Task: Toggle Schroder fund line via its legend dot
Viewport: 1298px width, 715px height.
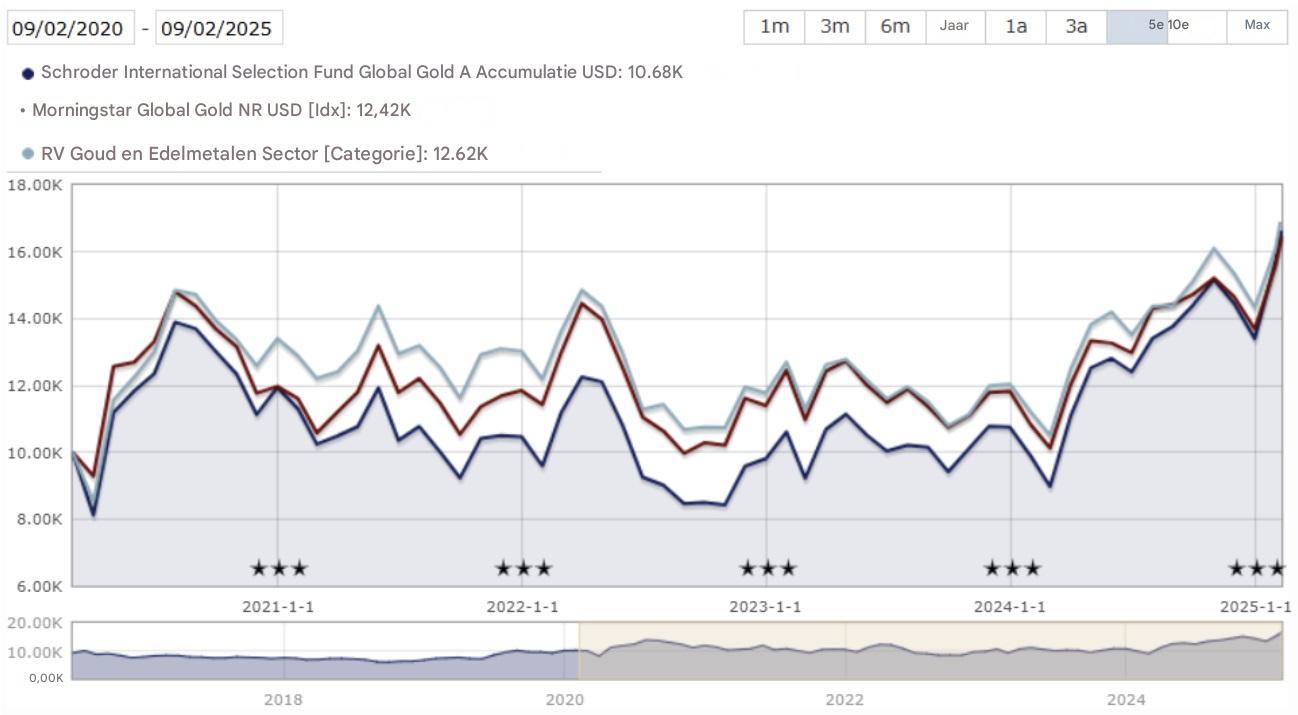Action: tap(28, 71)
